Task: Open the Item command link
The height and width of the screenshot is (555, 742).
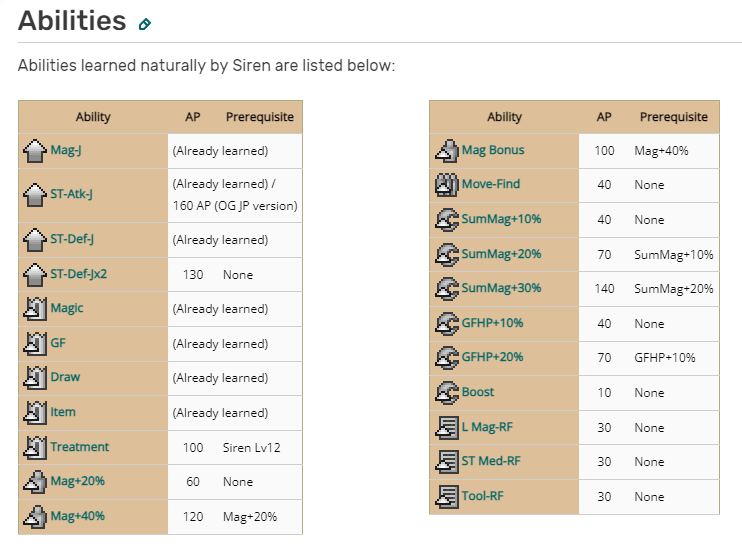Action: click(63, 412)
